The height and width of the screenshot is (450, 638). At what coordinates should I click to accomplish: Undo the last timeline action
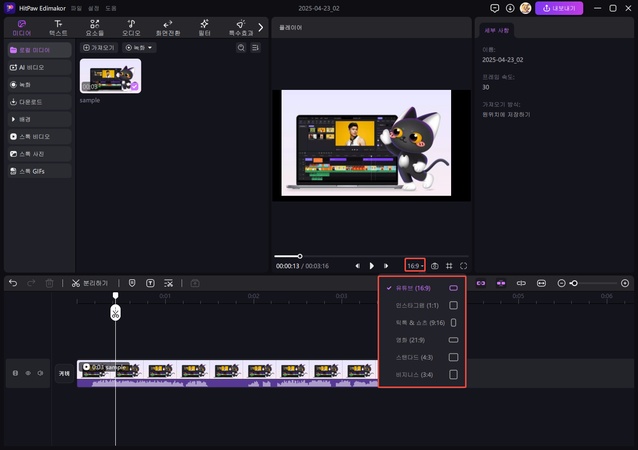click(13, 283)
